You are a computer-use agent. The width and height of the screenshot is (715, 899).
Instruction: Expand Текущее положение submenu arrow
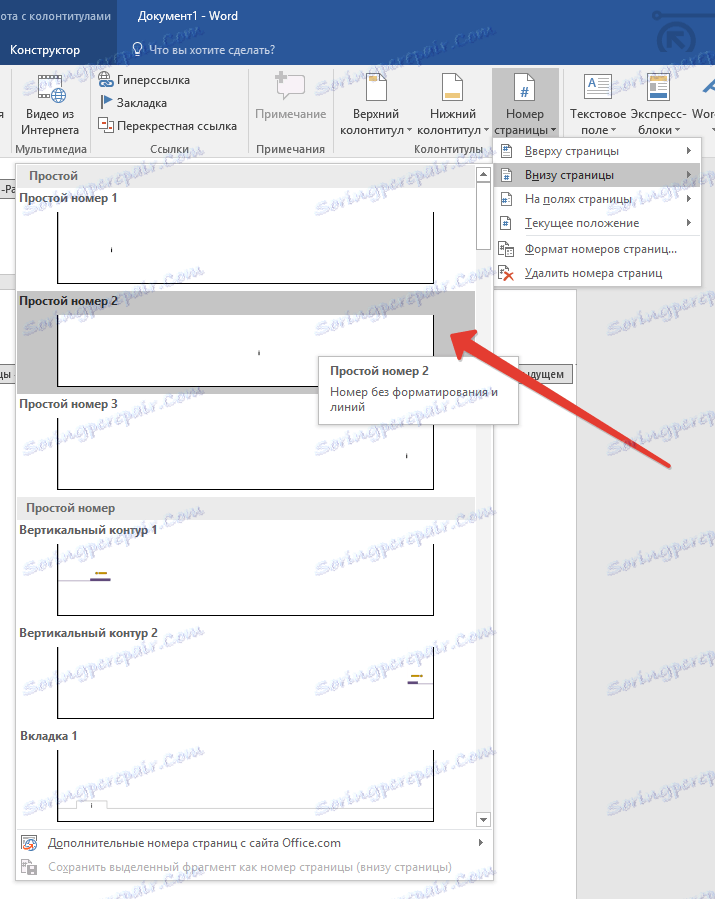point(689,222)
